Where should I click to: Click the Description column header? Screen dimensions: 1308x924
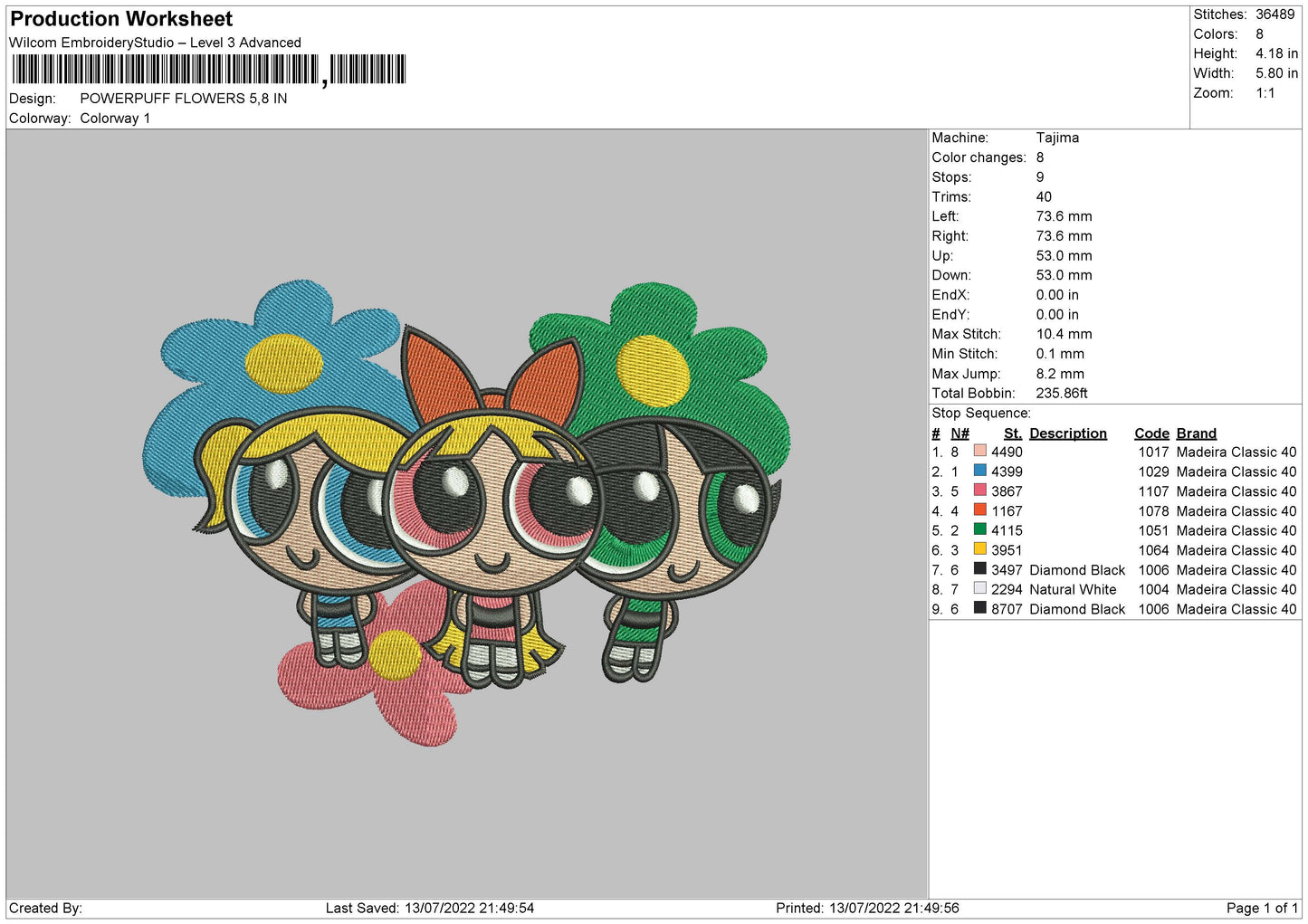(x=1067, y=433)
